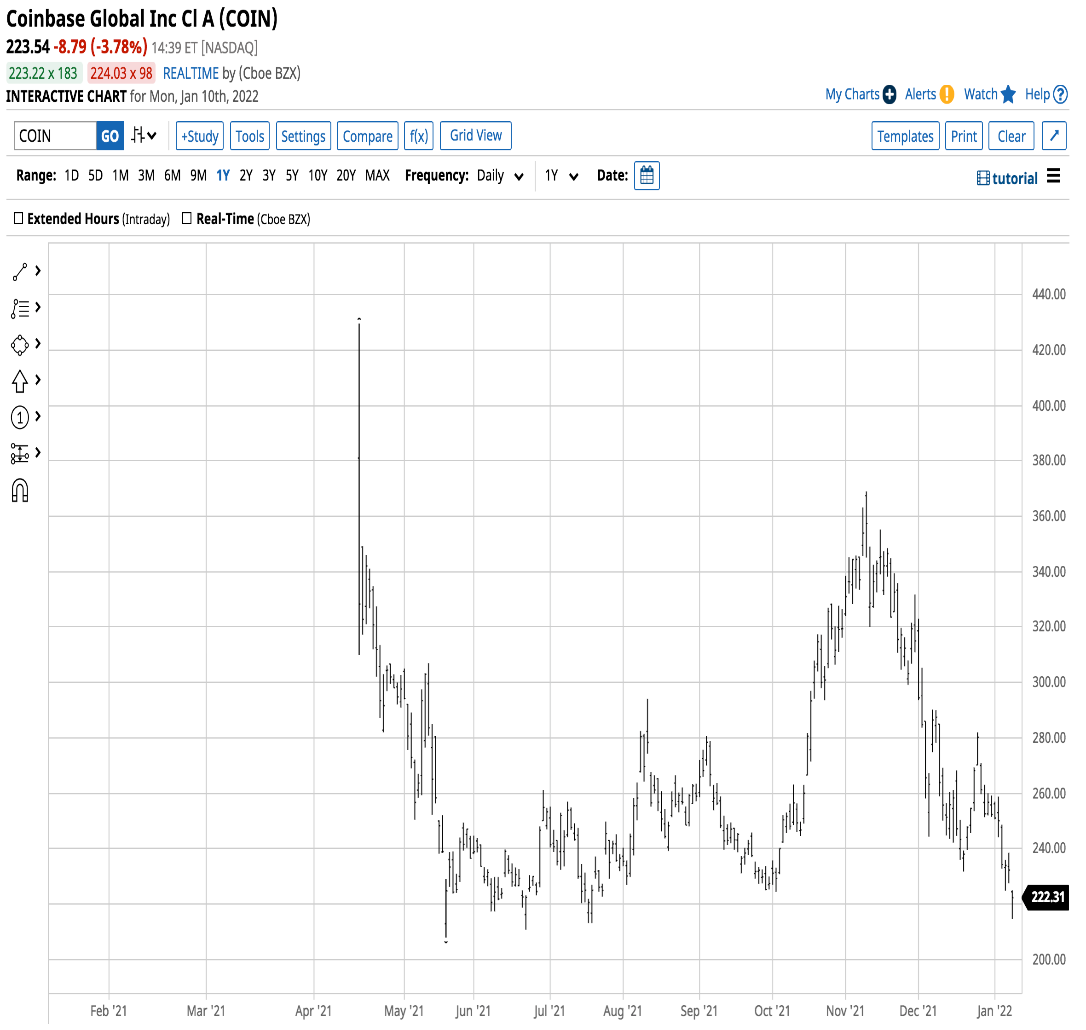The width and height of the screenshot is (1086, 1030).
Task: Expand the shapes tool options chevron
Action: (37, 343)
